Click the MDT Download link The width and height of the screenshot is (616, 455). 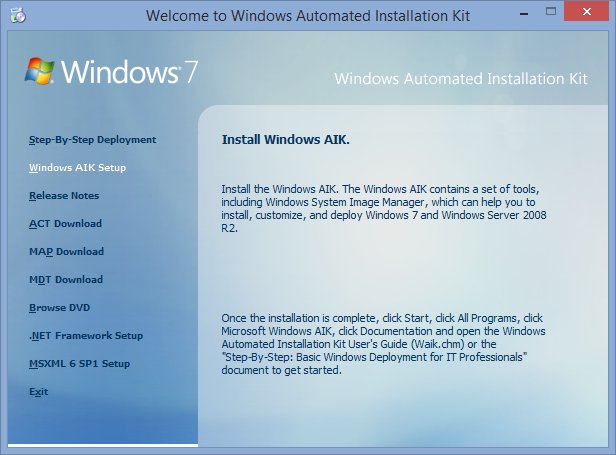pos(66,279)
